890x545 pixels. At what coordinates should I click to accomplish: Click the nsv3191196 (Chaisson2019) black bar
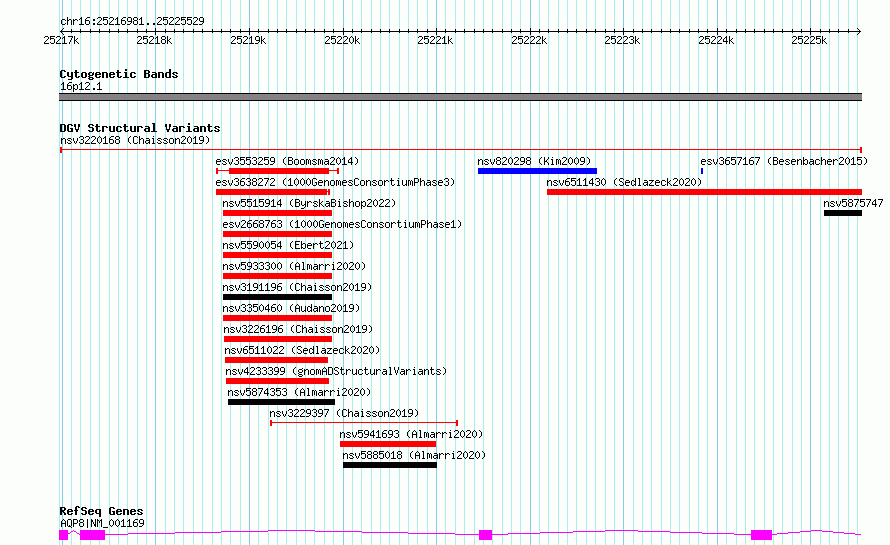(277, 297)
